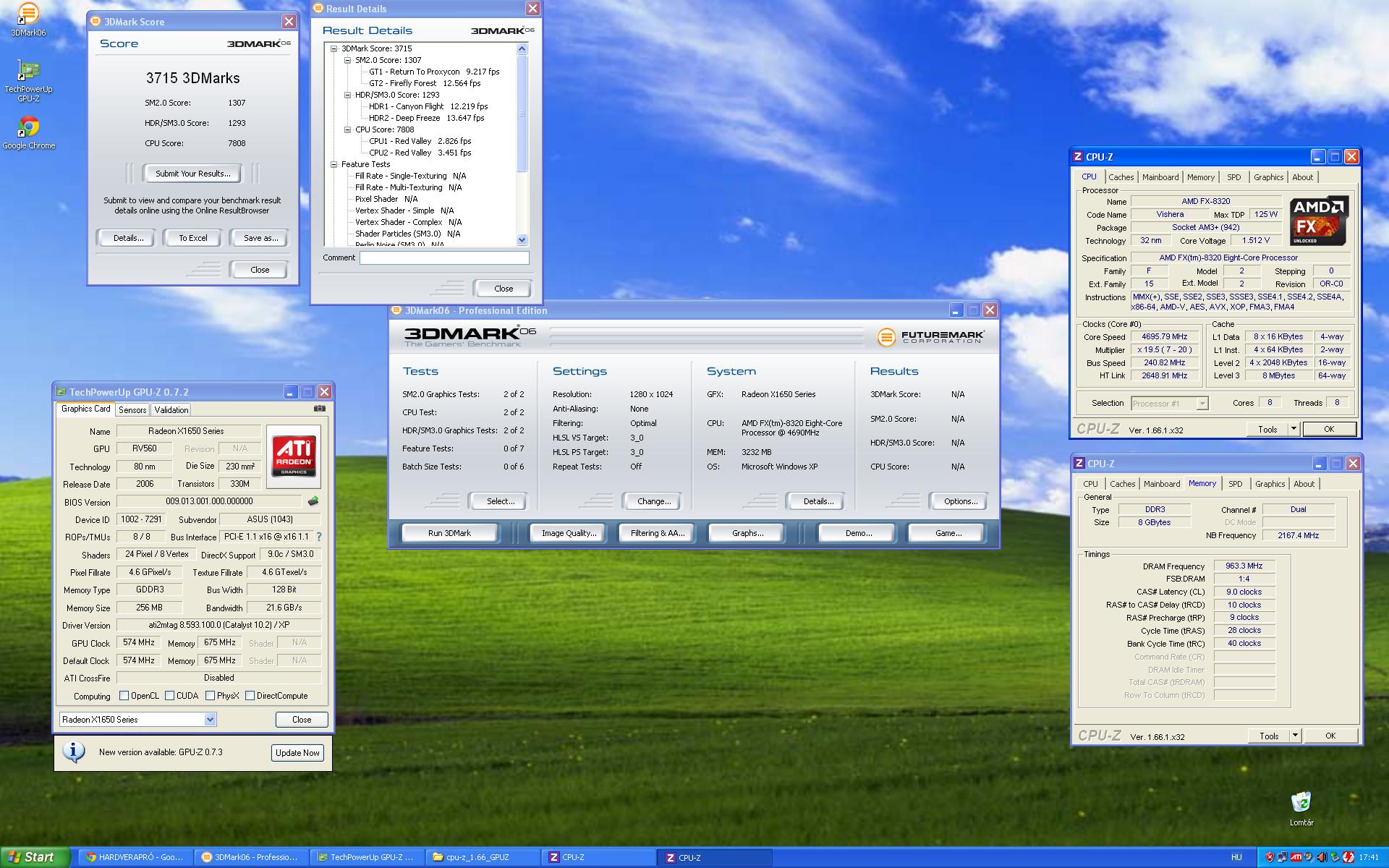Click the Safely Remove Hardware tray icon

1335,857
